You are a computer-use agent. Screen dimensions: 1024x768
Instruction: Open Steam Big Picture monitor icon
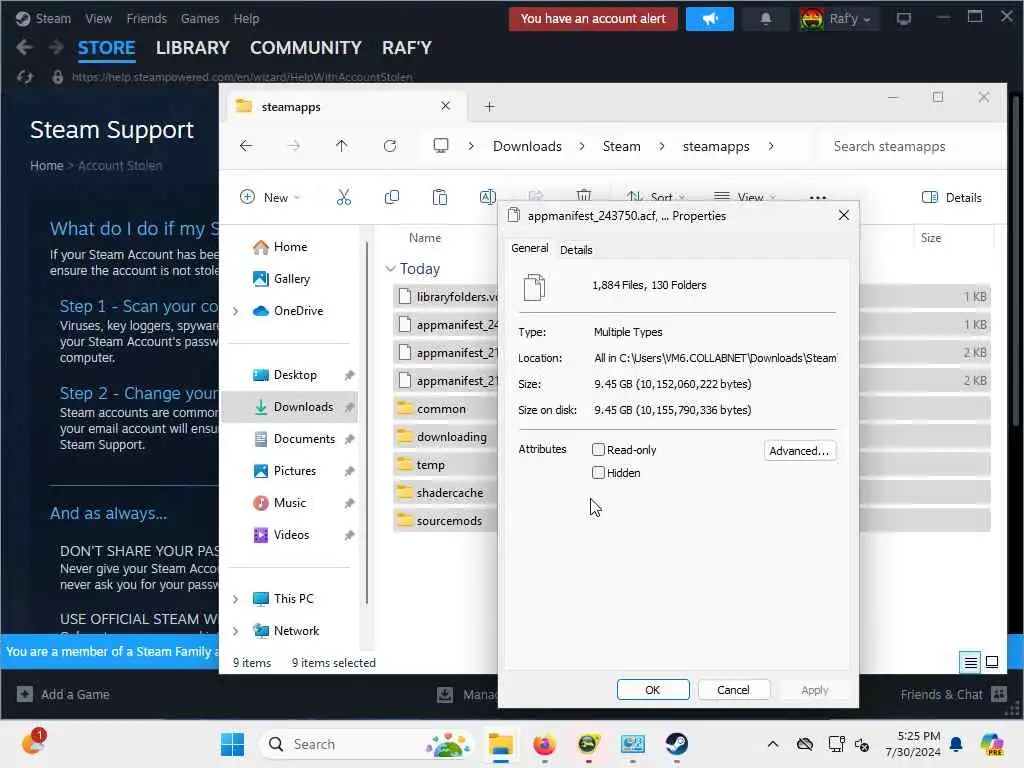click(x=903, y=19)
